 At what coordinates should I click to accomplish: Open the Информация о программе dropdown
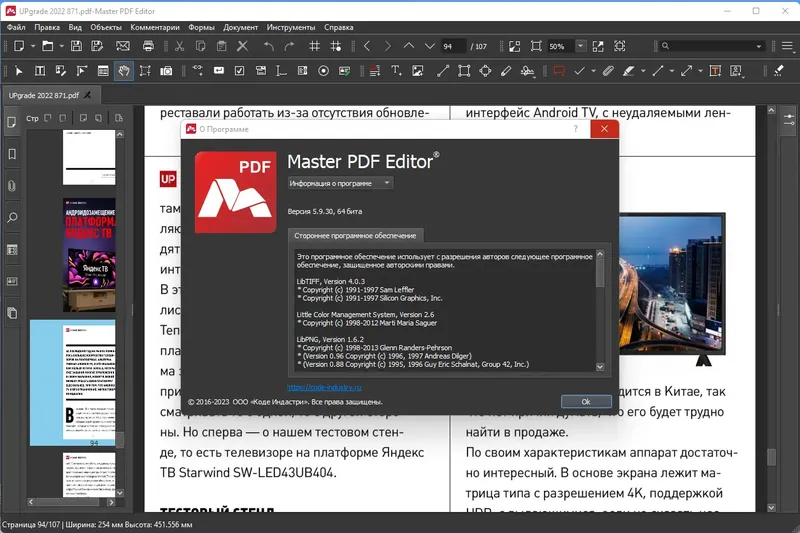[340, 183]
